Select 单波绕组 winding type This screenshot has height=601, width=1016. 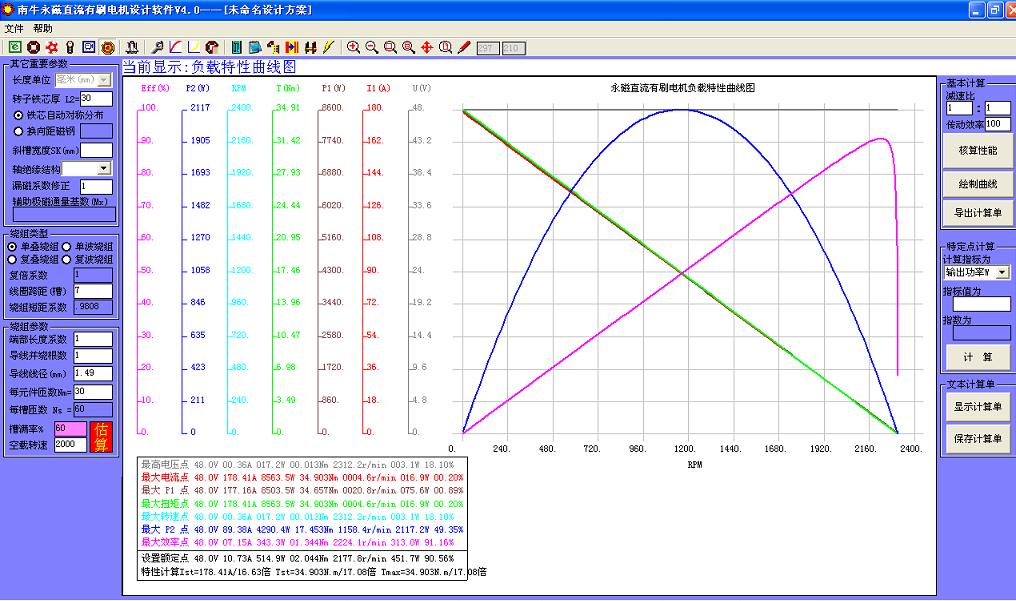[x=66, y=247]
